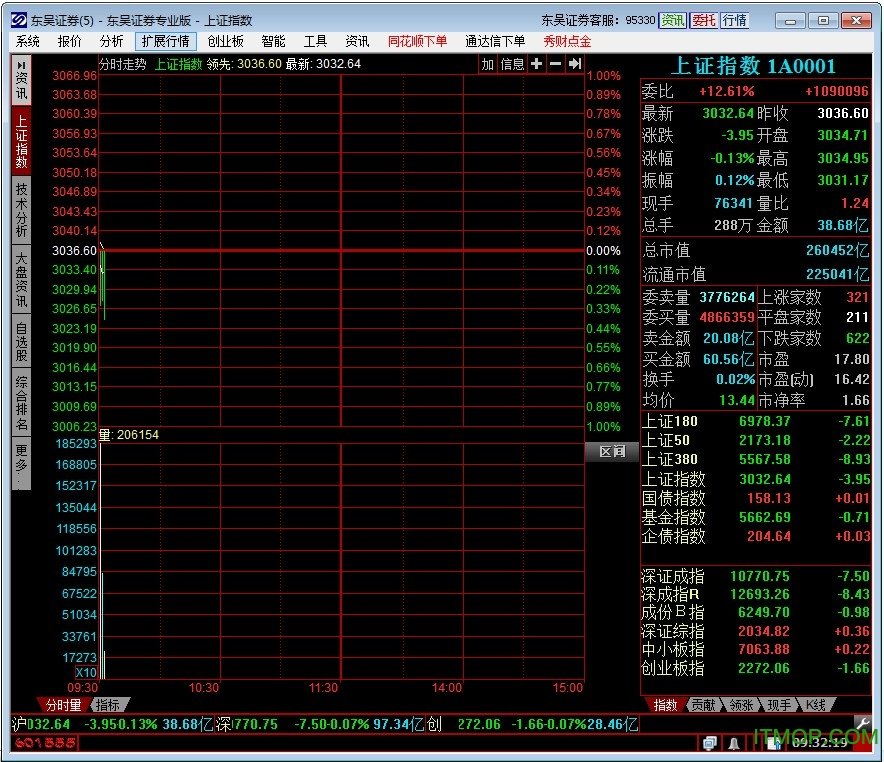Click the 委托 button in title bar
The image size is (884, 762).
pos(704,20)
